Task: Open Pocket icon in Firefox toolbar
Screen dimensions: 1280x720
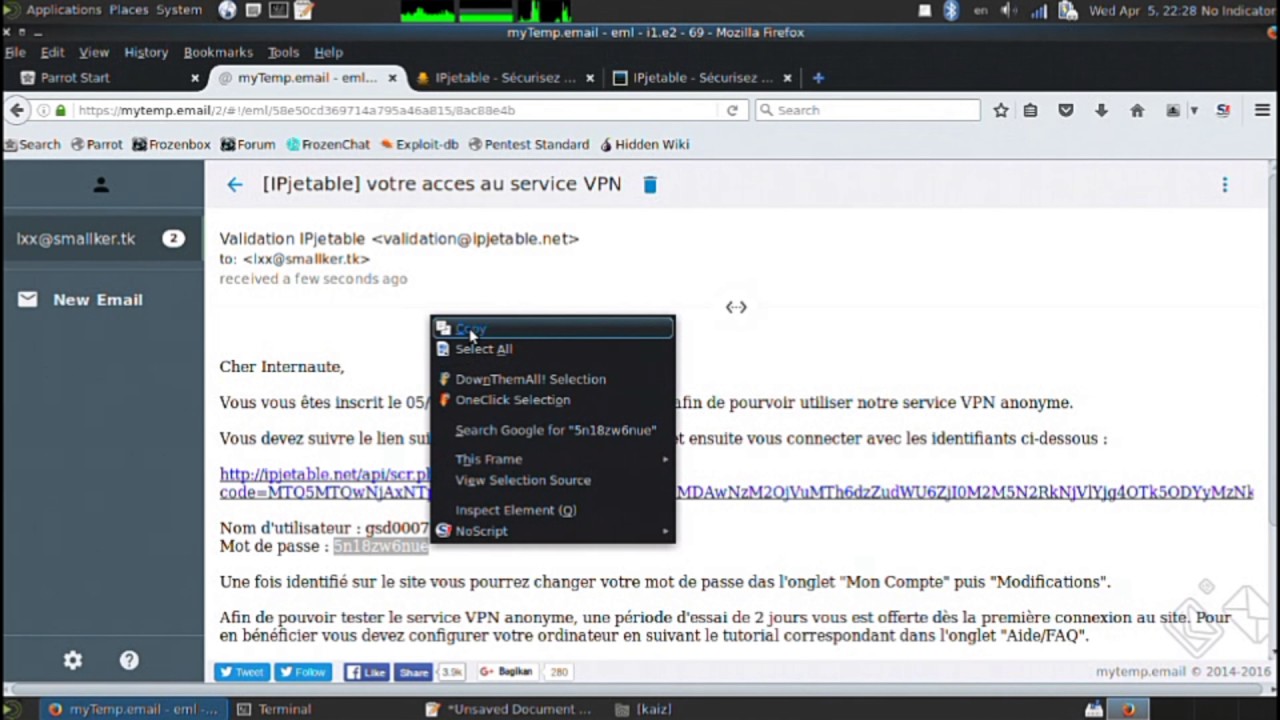Action: tap(1066, 110)
